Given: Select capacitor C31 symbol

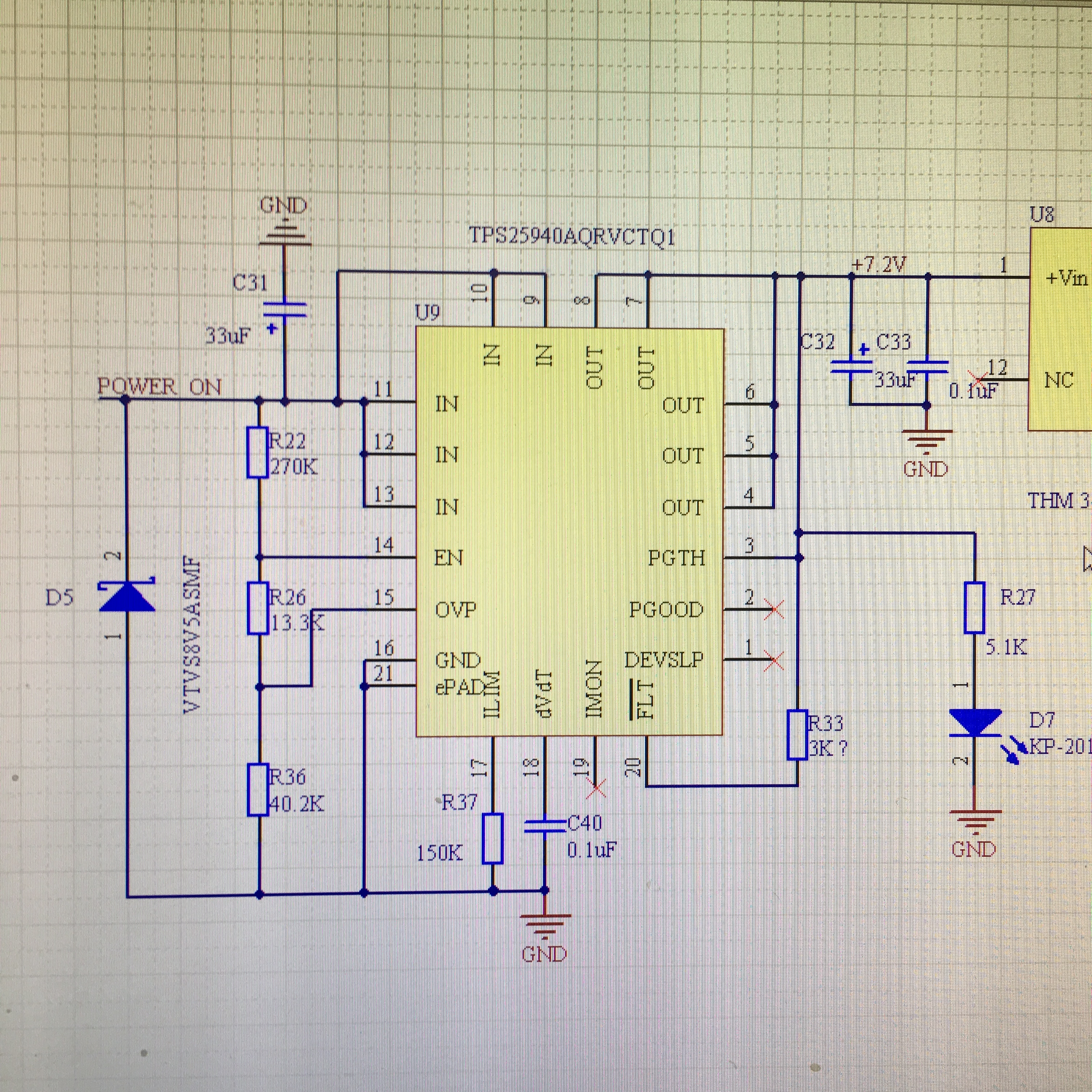Looking at the screenshot, I should [x=284, y=310].
